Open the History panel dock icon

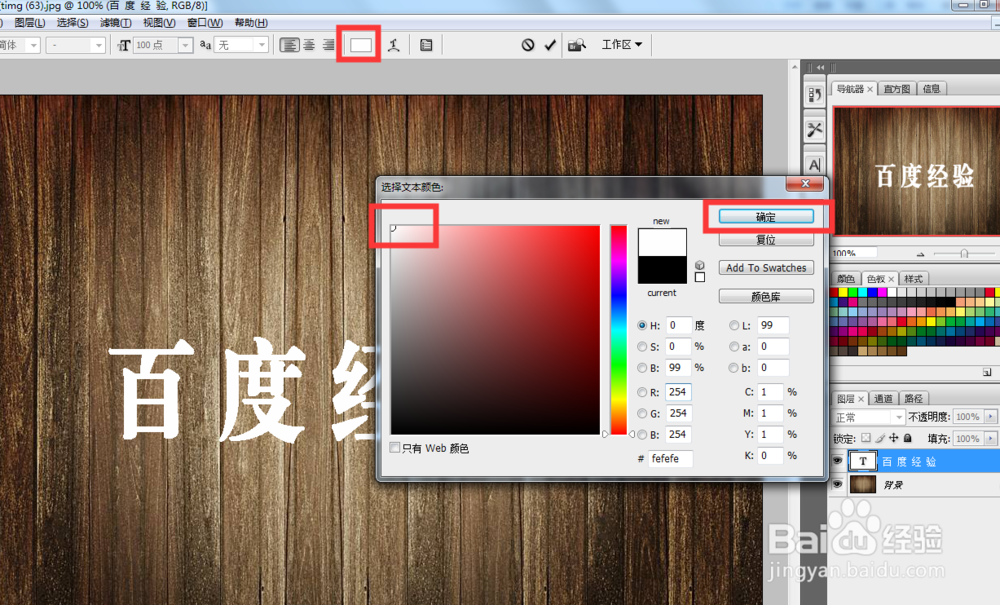(814, 95)
